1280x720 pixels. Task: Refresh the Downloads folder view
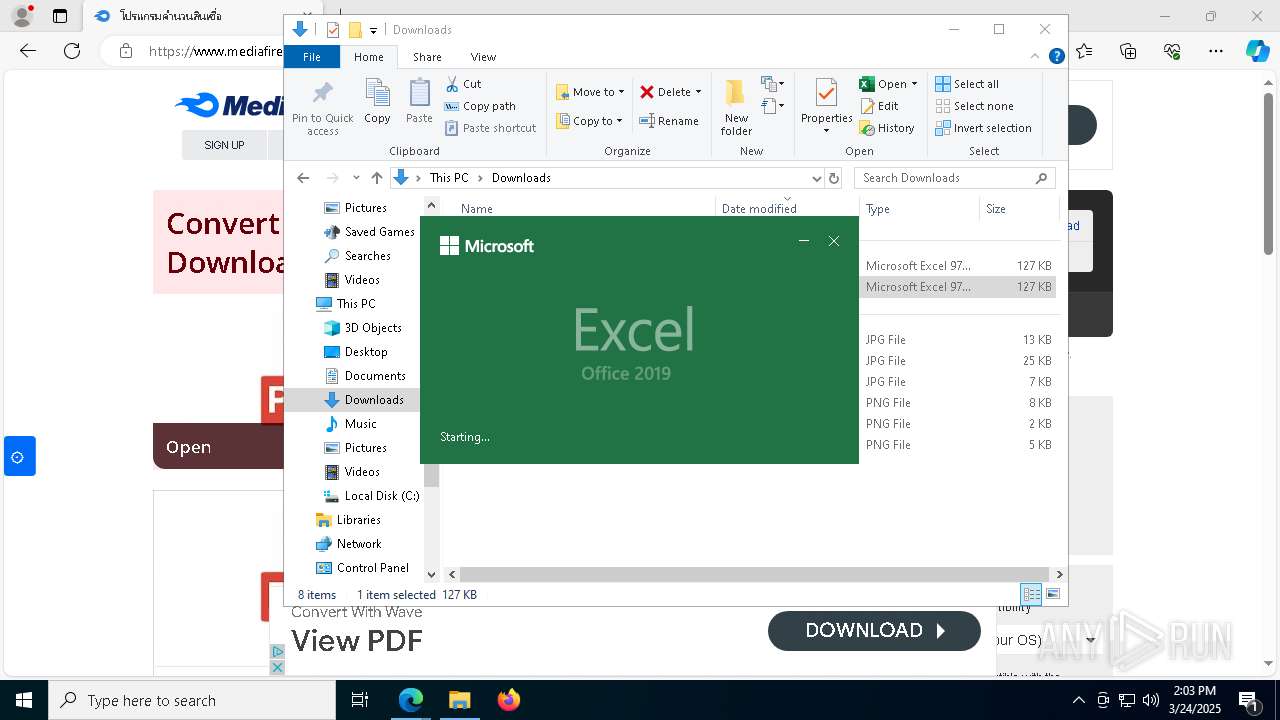[834, 178]
